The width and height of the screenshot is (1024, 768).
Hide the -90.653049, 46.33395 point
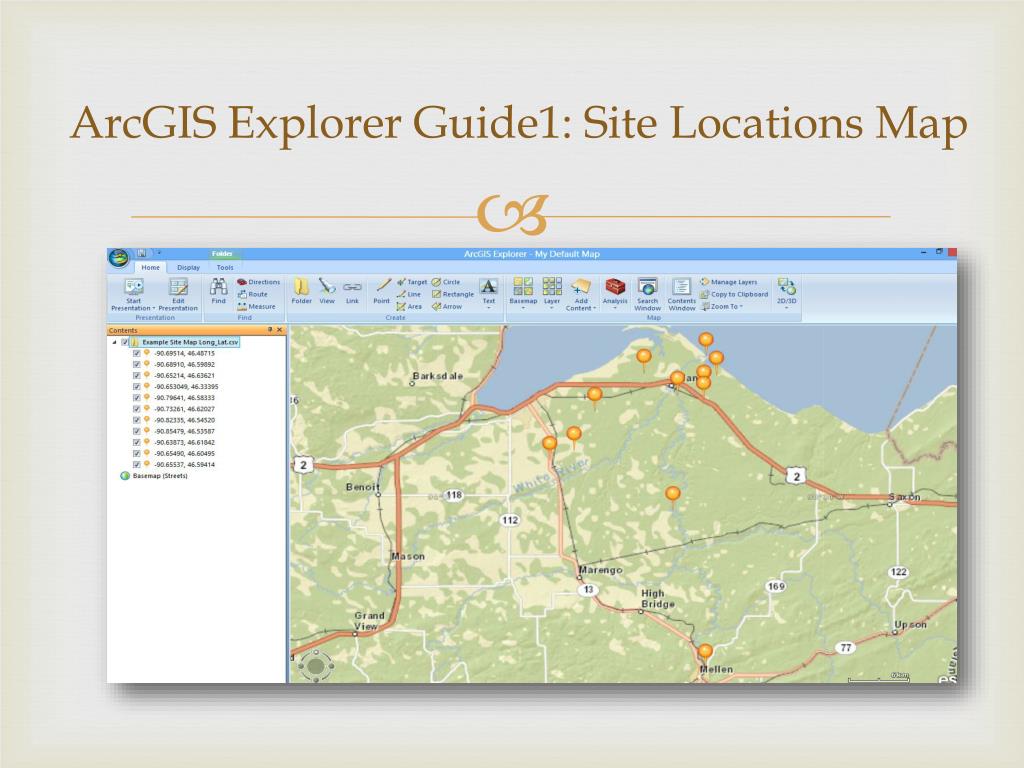click(x=136, y=387)
